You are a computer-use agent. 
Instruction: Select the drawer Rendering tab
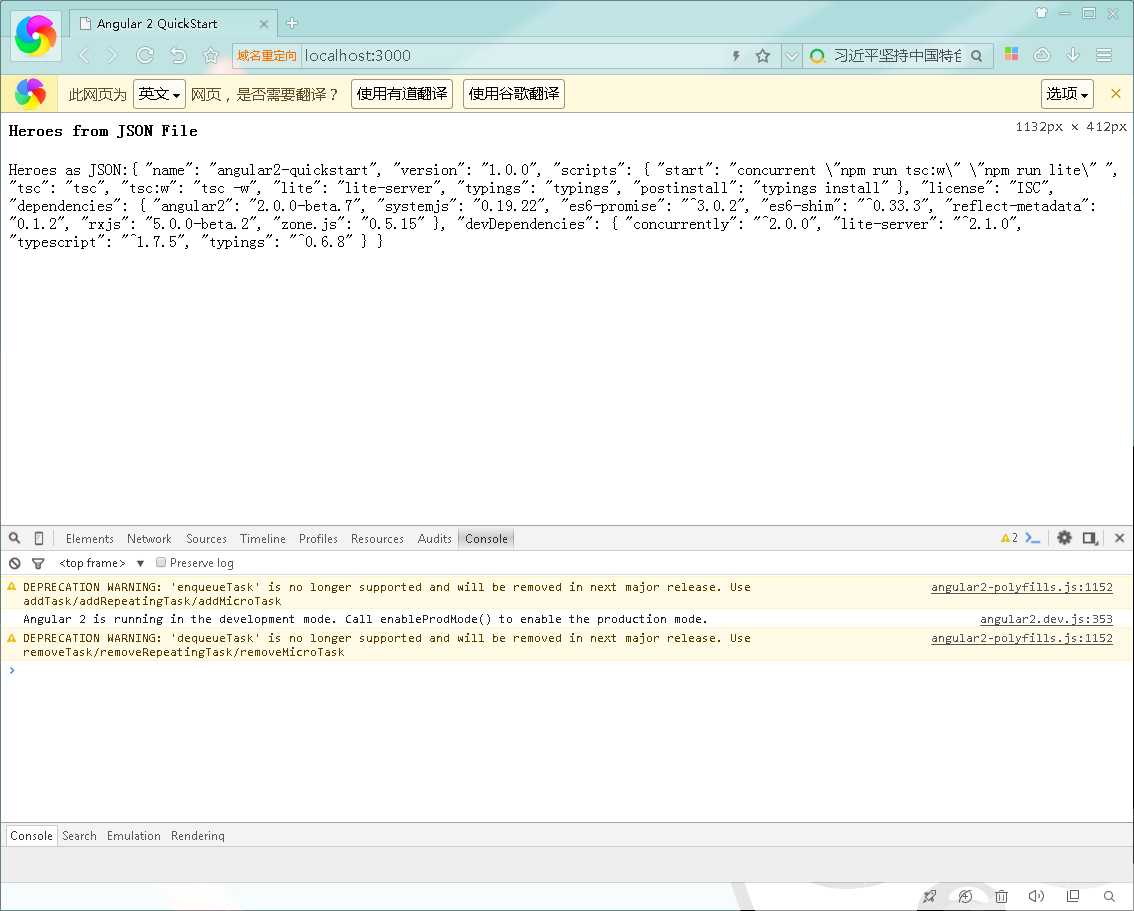(197, 836)
